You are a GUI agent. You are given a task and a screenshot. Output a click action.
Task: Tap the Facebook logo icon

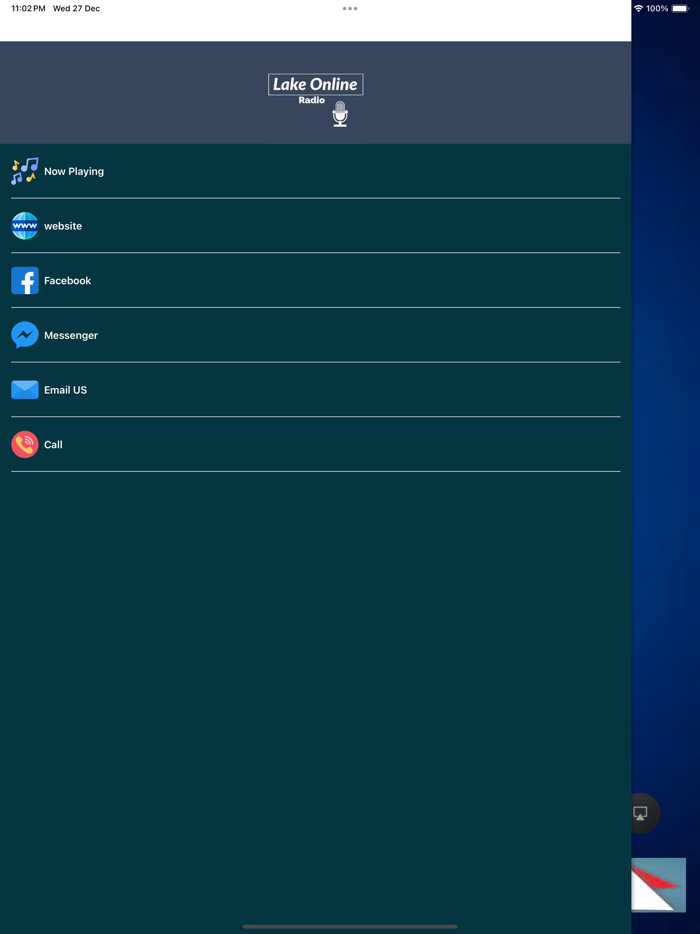[24, 281]
